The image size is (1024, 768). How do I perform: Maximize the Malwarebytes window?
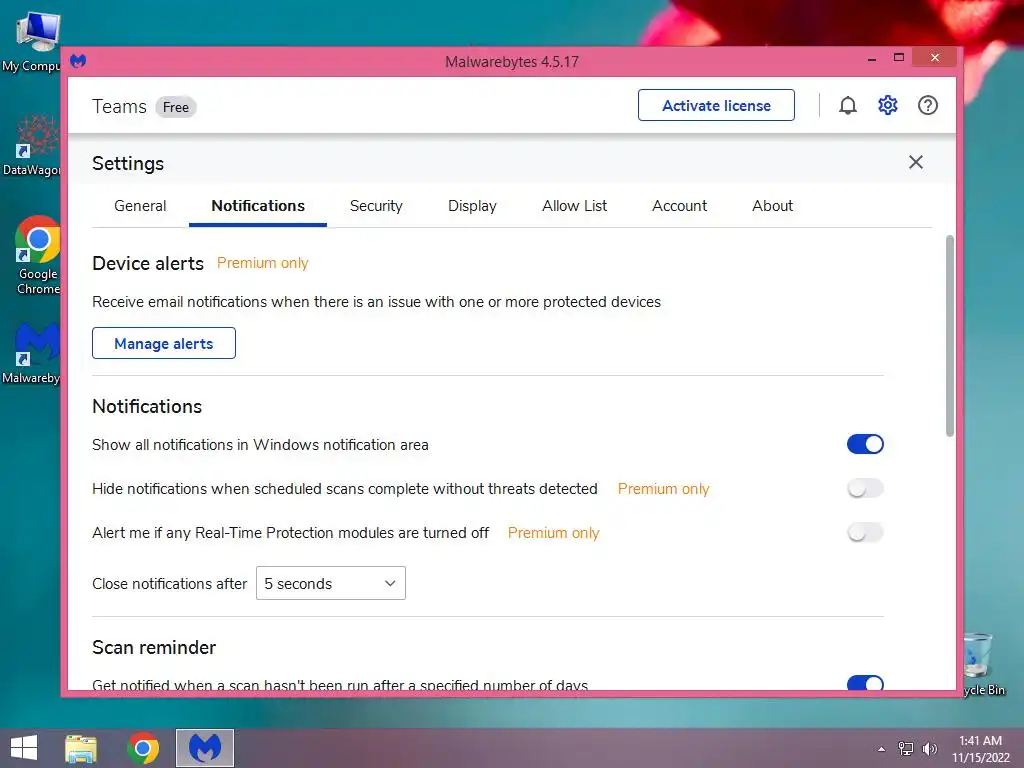[x=899, y=57]
